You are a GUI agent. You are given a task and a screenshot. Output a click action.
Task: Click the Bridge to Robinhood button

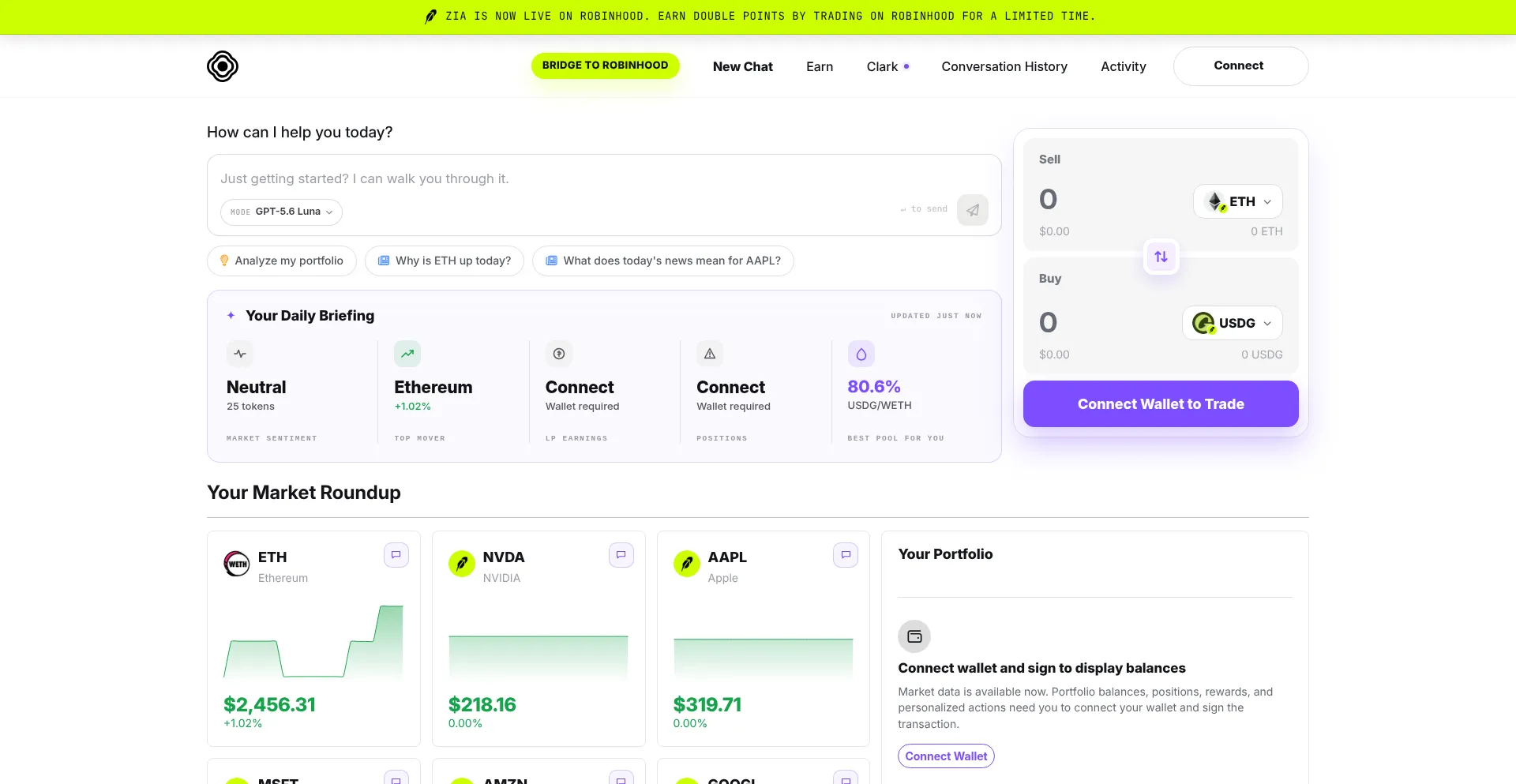click(x=605, y=66)
